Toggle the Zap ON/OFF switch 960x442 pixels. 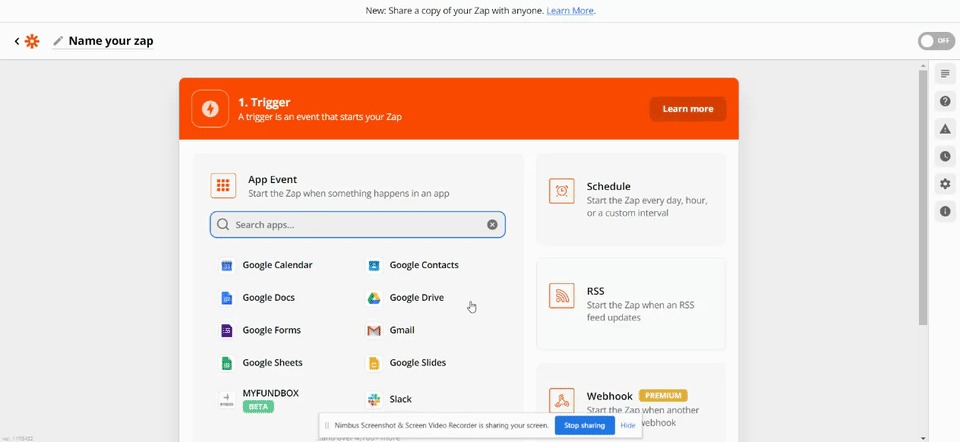(x=935, y=41)
